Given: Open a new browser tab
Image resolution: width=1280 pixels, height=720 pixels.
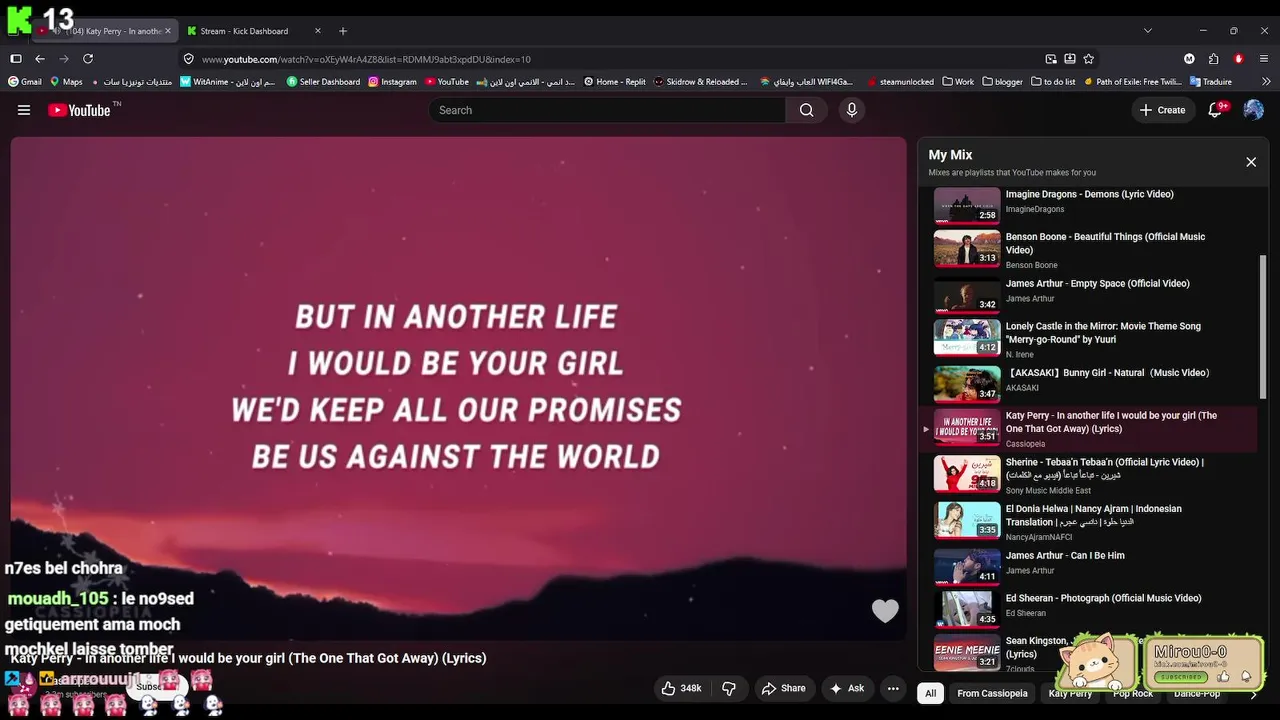Looking at the screenshot, I should (x=343, y=31).
